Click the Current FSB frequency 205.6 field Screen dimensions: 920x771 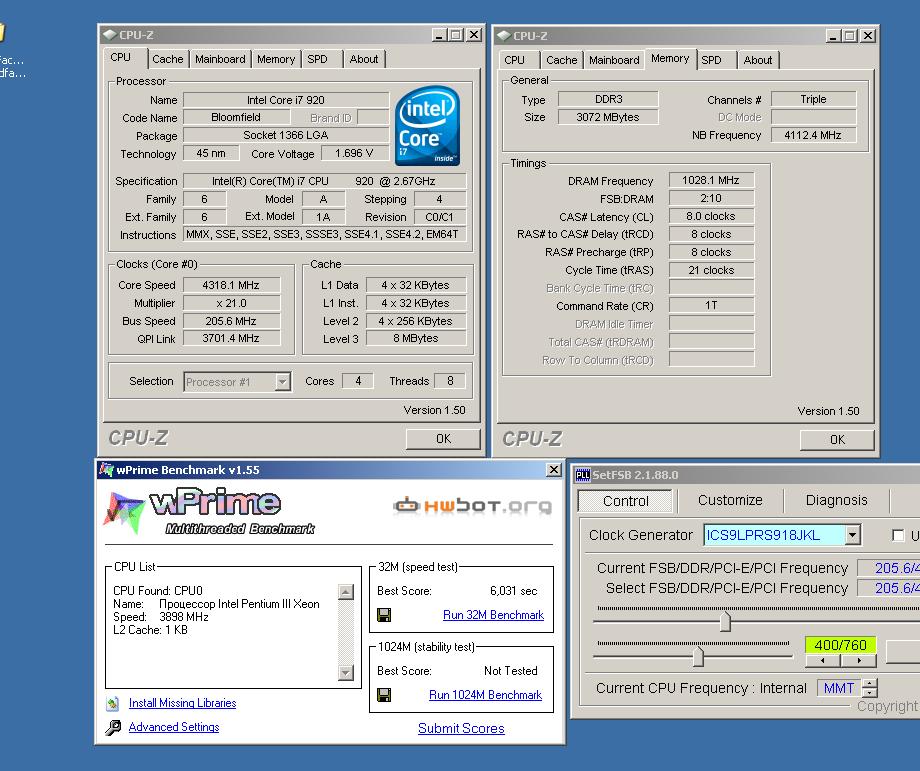[x=888, y=568]
